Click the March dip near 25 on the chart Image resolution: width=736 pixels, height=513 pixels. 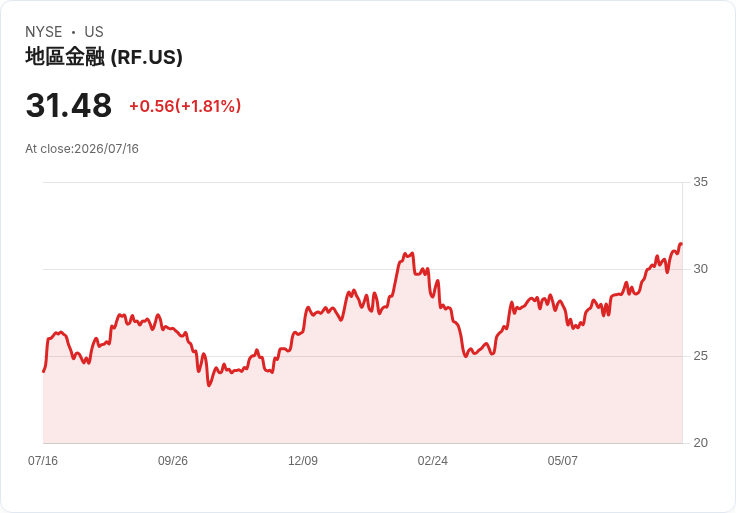(x=466, y=356)
